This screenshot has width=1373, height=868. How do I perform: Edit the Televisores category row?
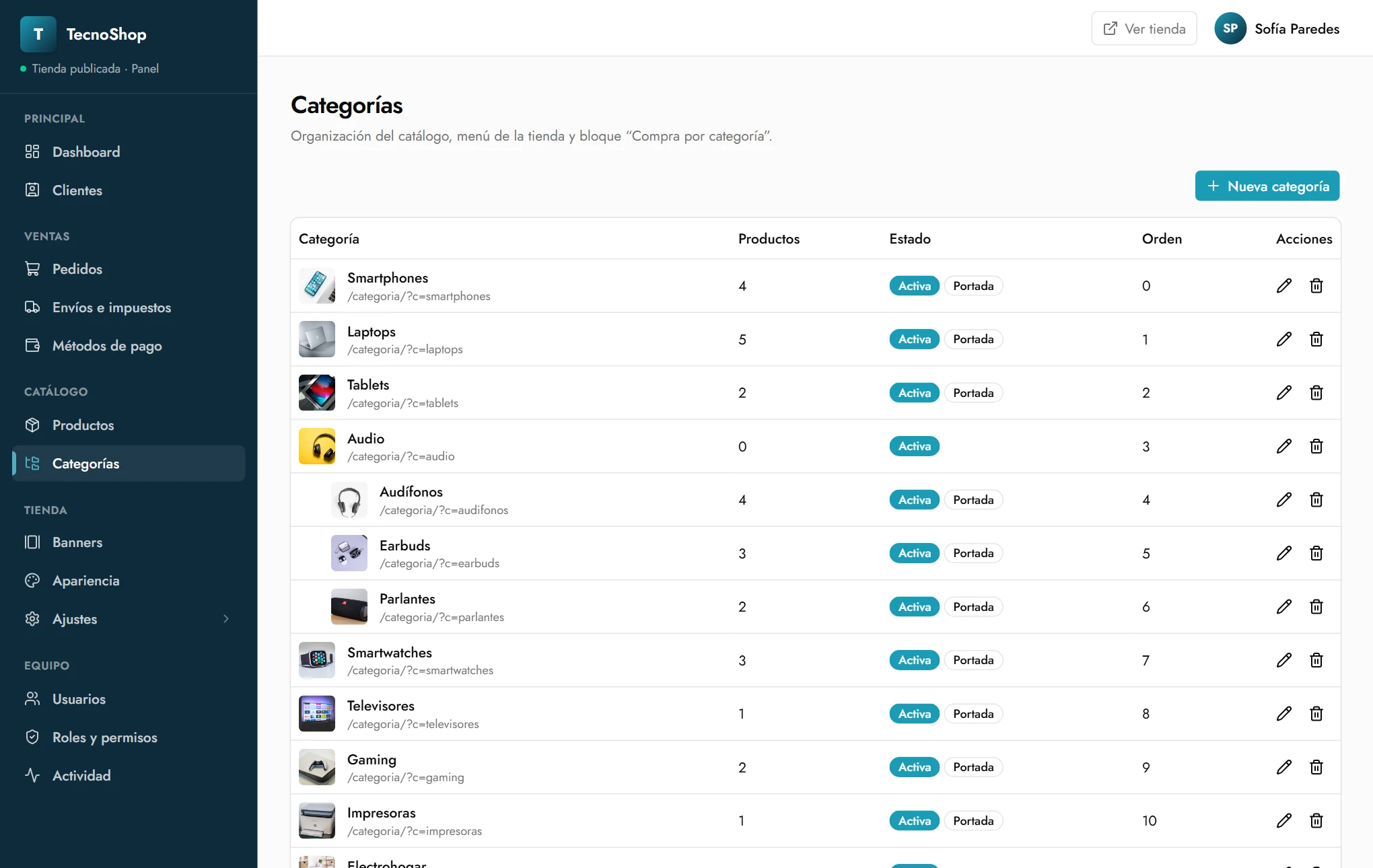pos(1283,714)
